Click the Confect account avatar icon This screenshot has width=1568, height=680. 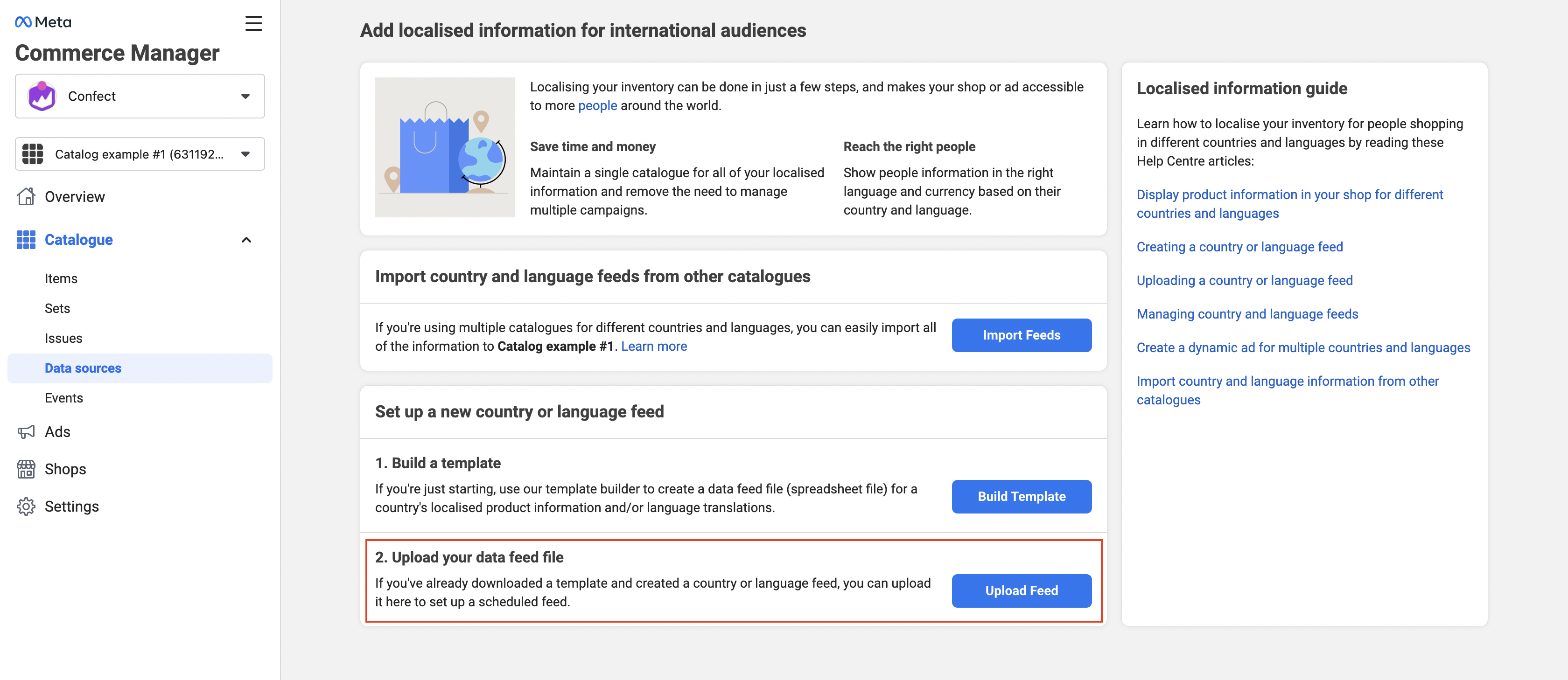pos(42,96)
